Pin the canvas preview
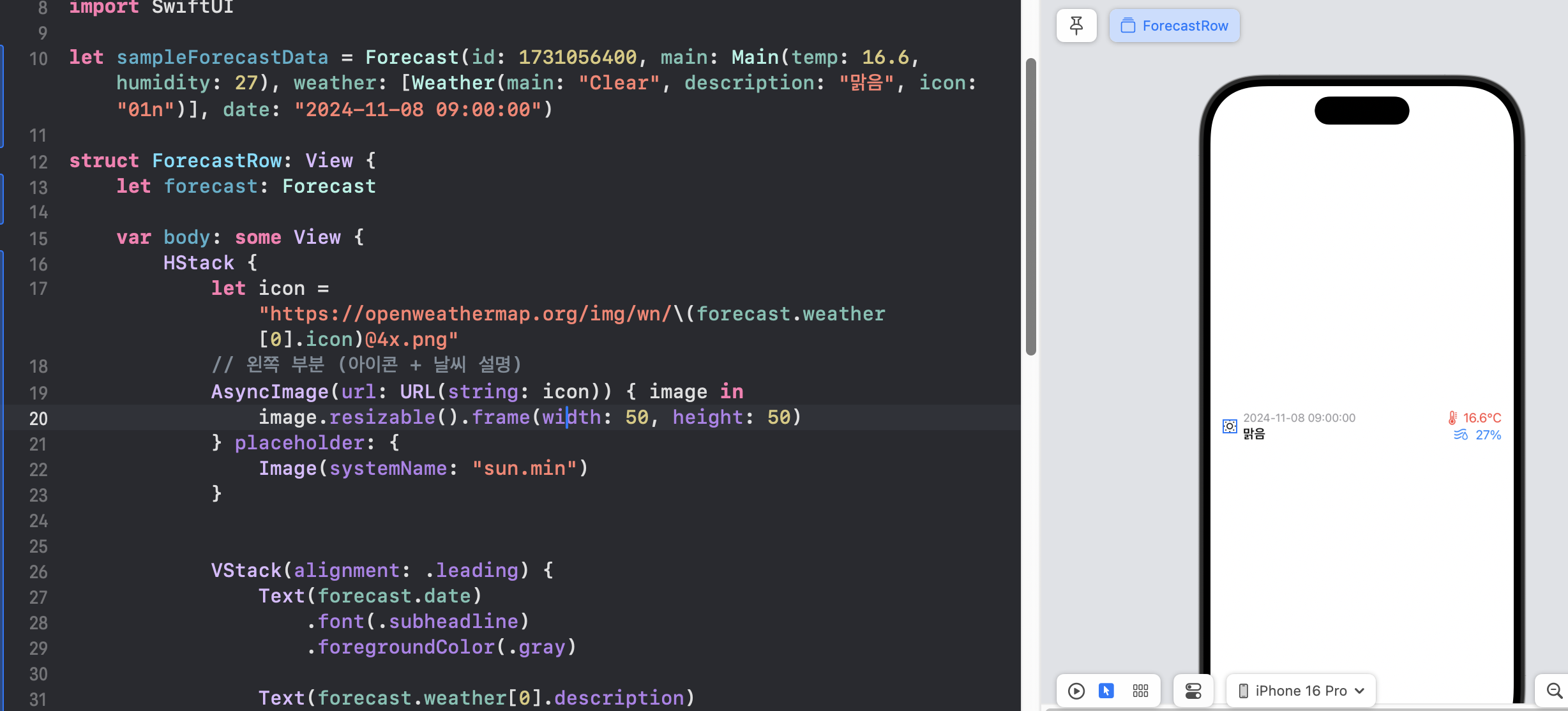The width and height of the screenshot is (1568, 711). 1076,26
